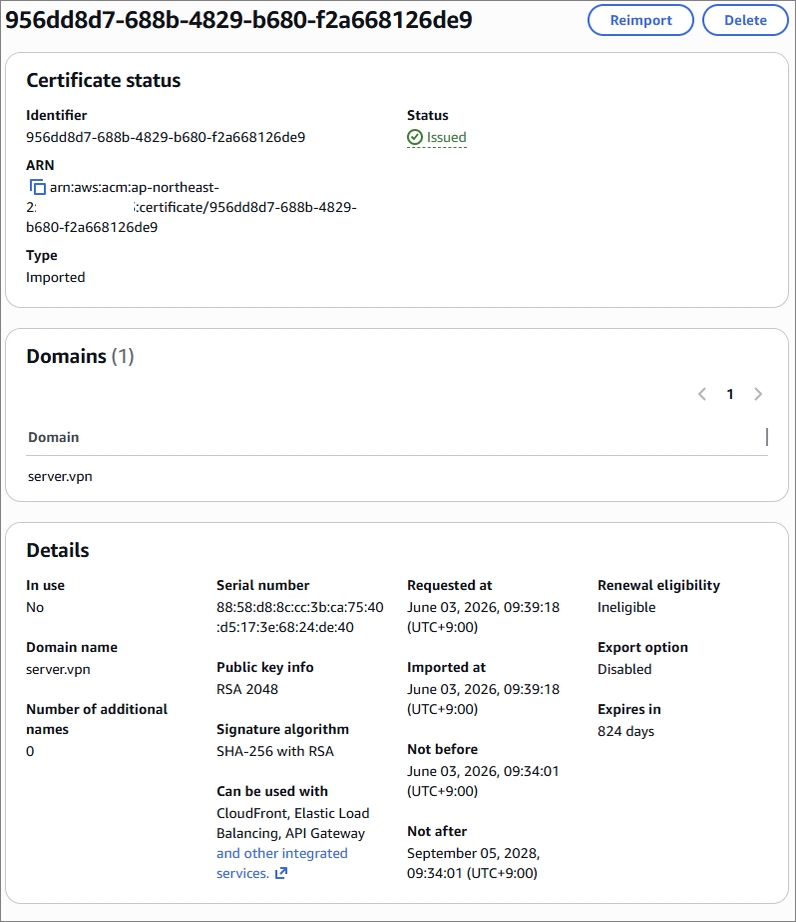Screen dimensions: 796x922
Task: Click the Not after September 05, 2028 date
Action: (473, 863)
